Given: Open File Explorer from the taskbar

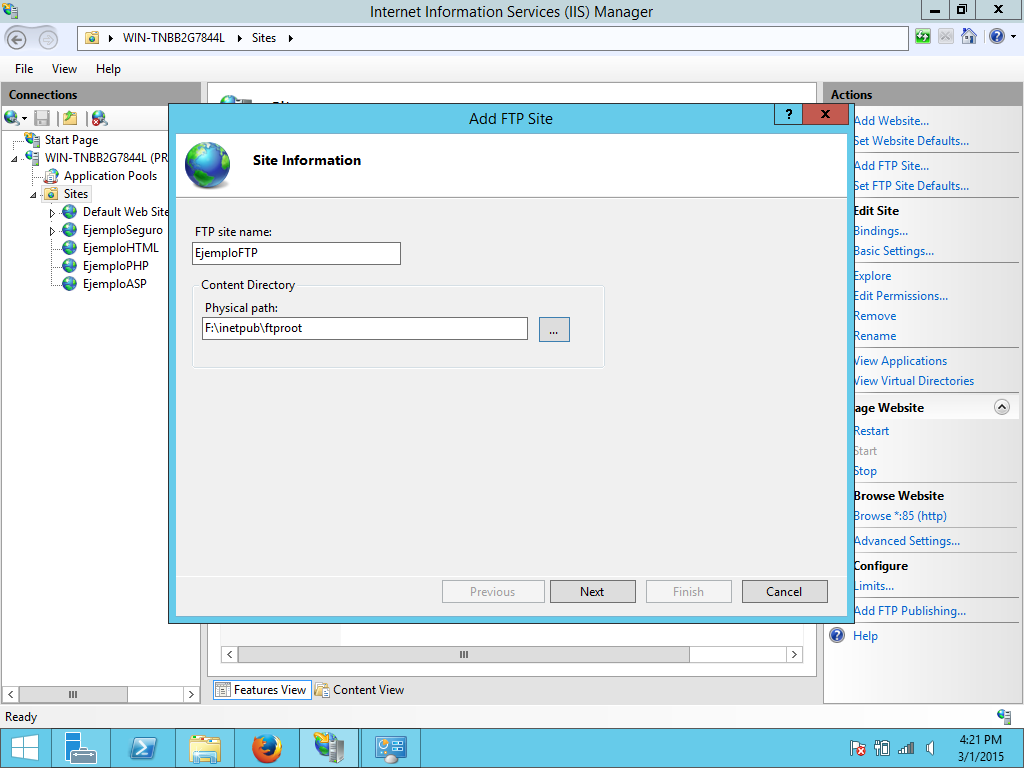Looking at the screenshot, I should point(204,747).
